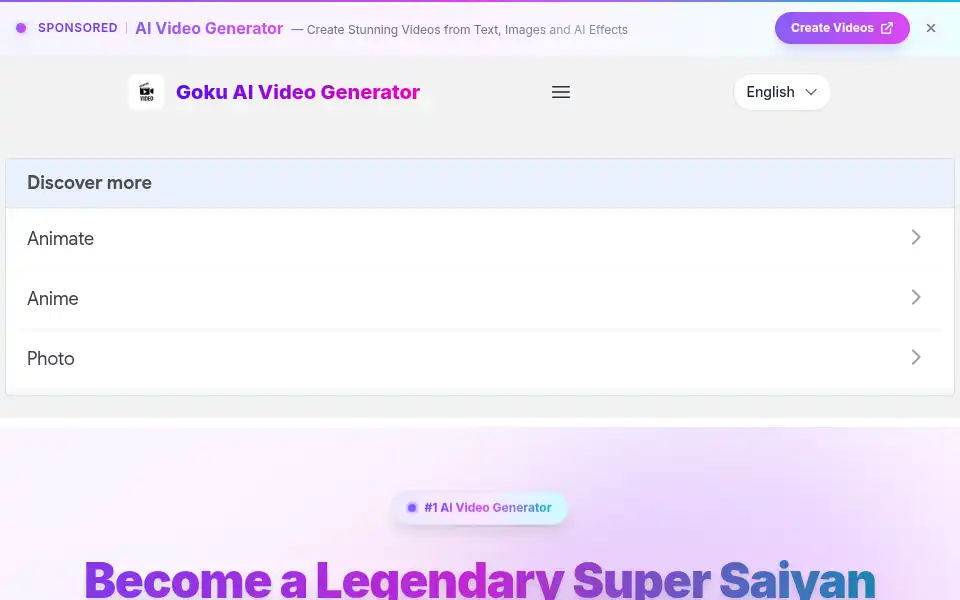This screenshot has width=960, height=600.
Task: Click the SPONSORED label in the banner
Action: (77, 28)
